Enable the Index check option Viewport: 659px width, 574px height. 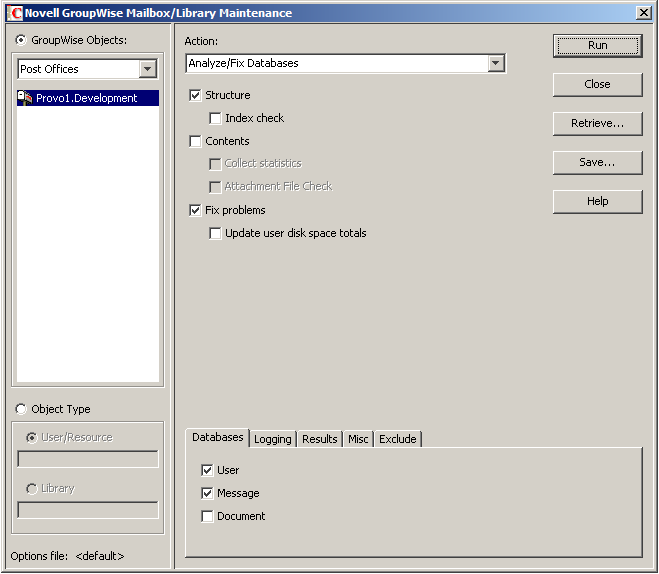pyautogui.click(x=215, y=118)
